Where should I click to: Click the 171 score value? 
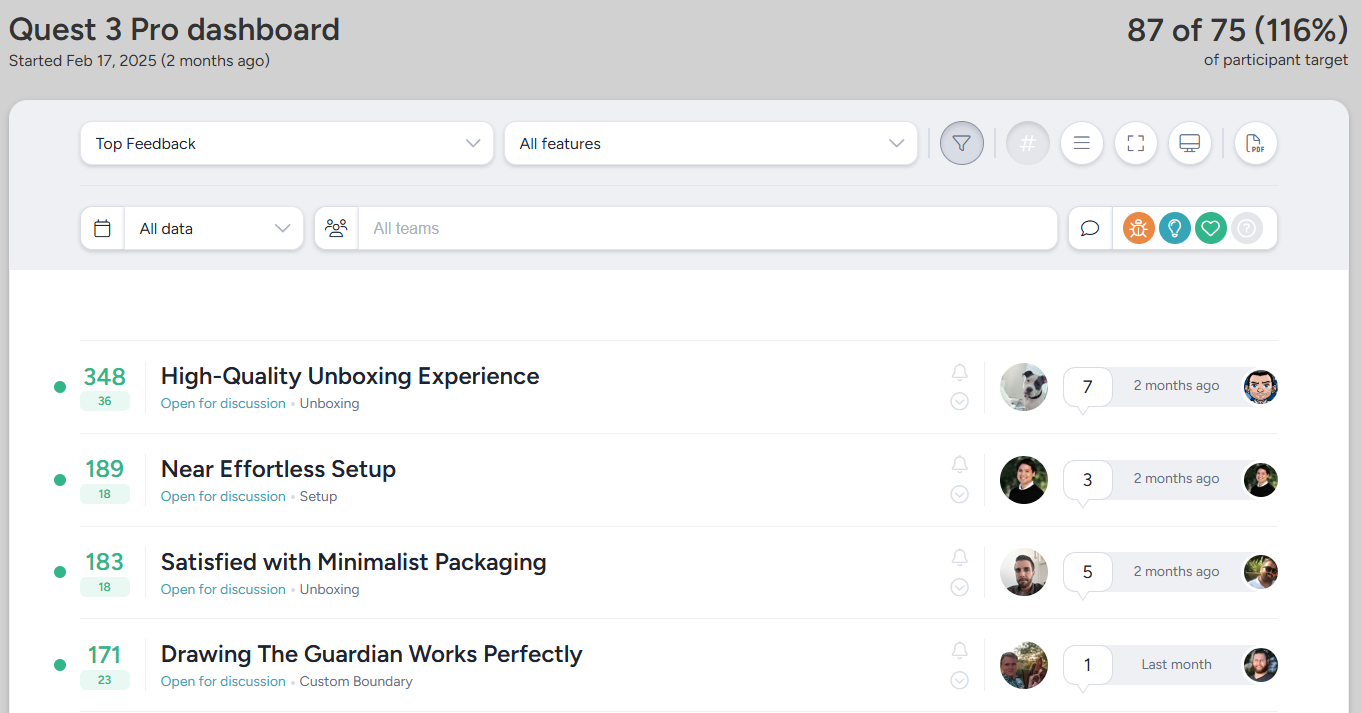tap(104, 655)
